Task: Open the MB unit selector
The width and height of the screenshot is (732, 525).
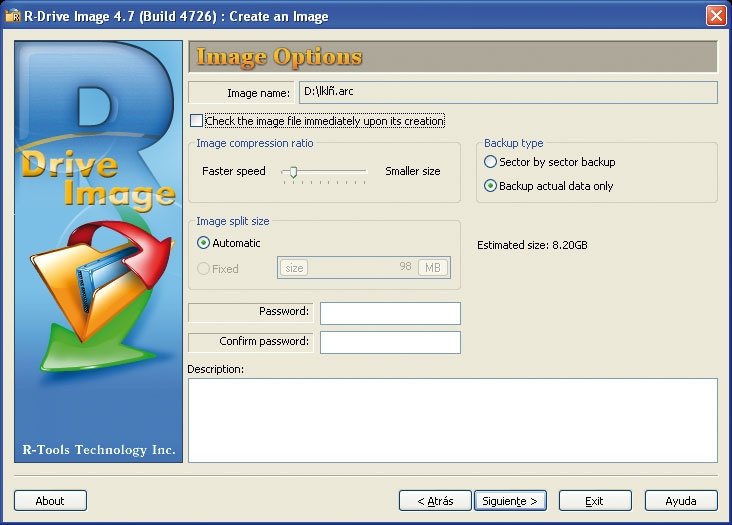Action: pos(432,267)
